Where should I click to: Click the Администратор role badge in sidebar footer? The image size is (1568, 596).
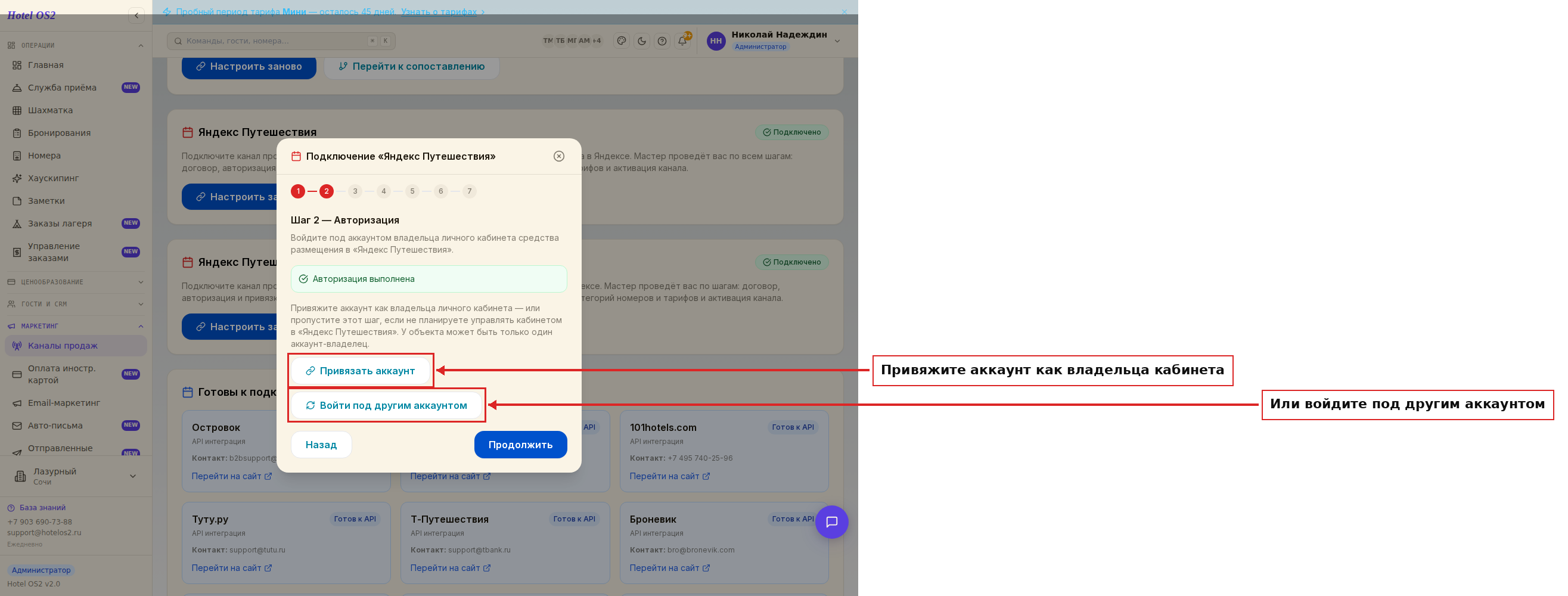click(41, 570)
